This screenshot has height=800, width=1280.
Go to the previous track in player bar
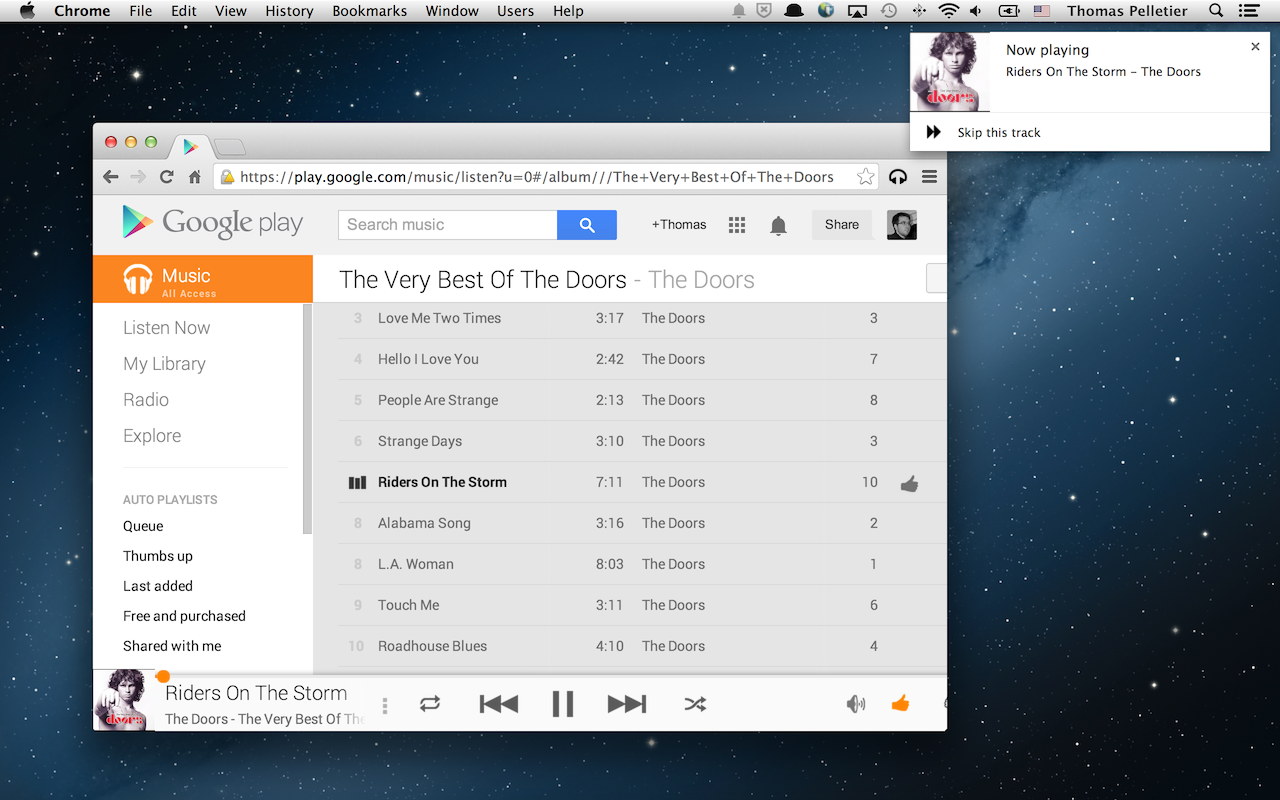coord(499,704)
